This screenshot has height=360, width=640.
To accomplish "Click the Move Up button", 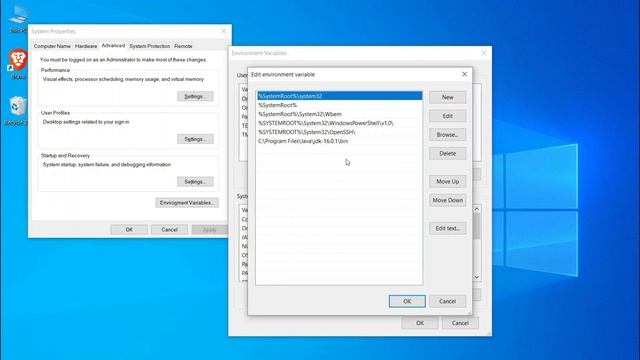I will (447, 181).
